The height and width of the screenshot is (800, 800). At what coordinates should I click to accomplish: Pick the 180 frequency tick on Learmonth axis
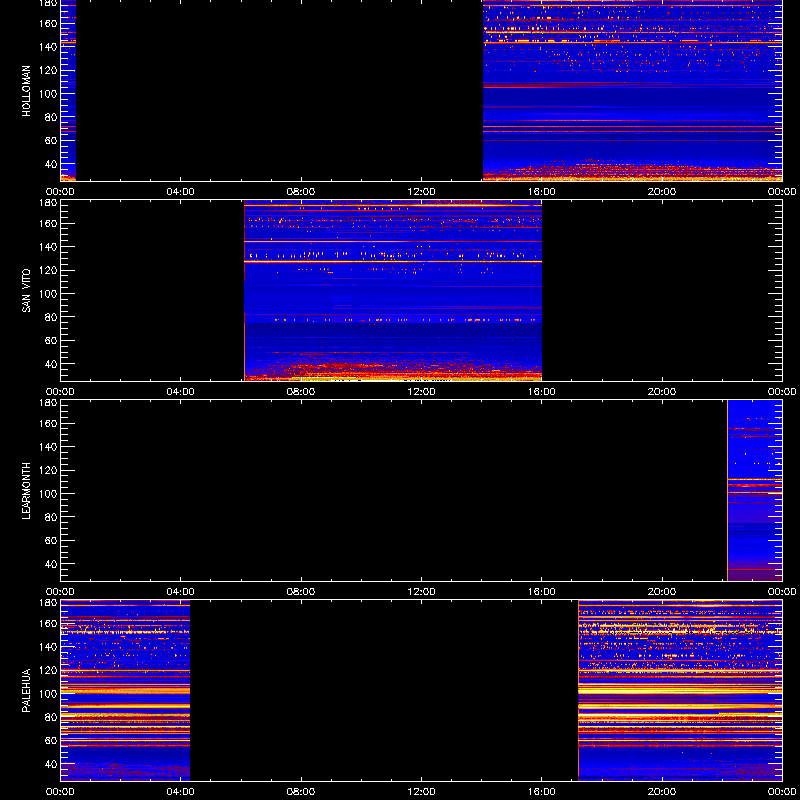(50, 403)
